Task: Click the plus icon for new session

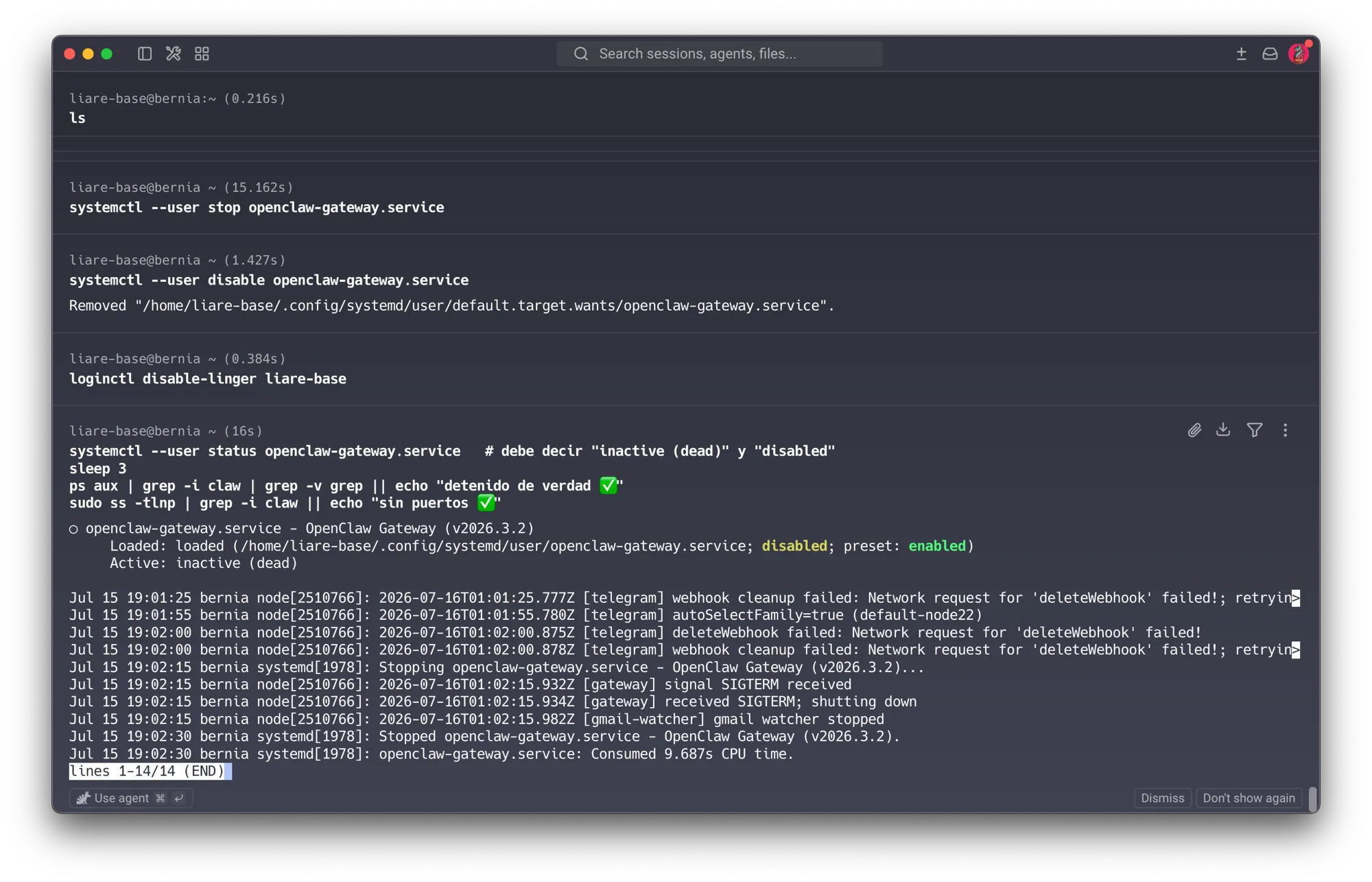Action: 1241,53
